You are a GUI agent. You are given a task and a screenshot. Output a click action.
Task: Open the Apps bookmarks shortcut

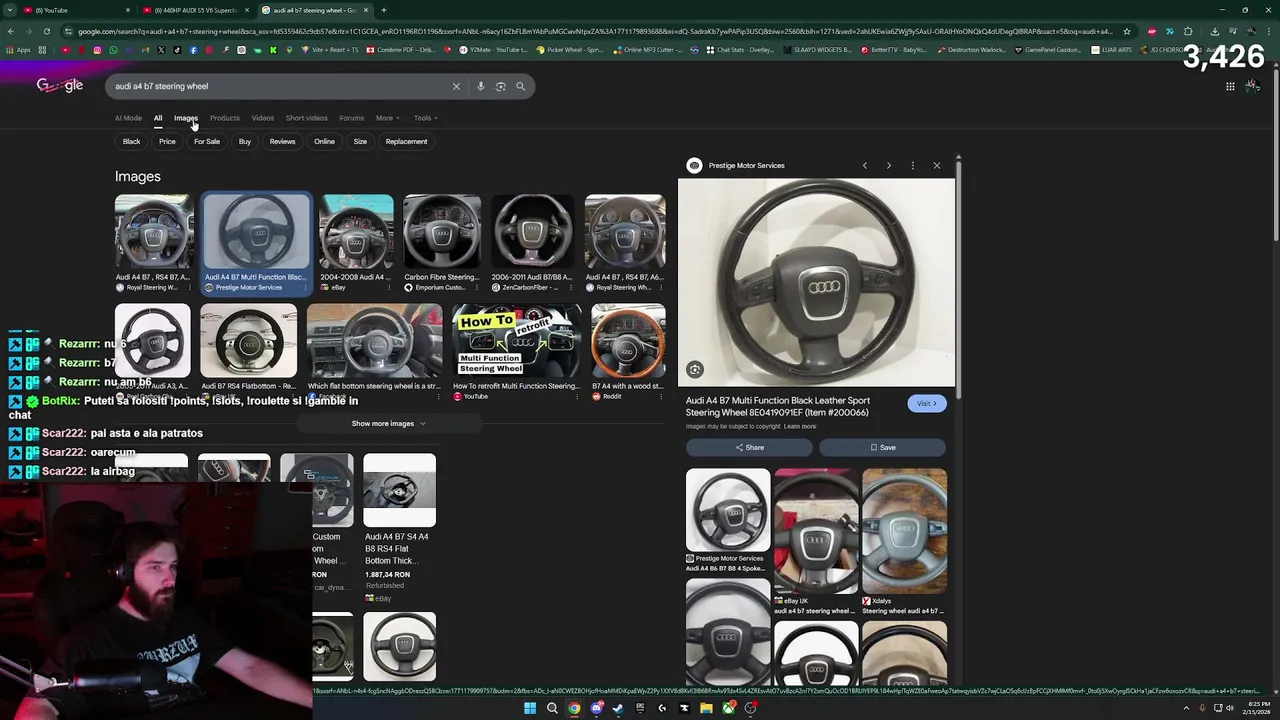(x=19, y=50)
